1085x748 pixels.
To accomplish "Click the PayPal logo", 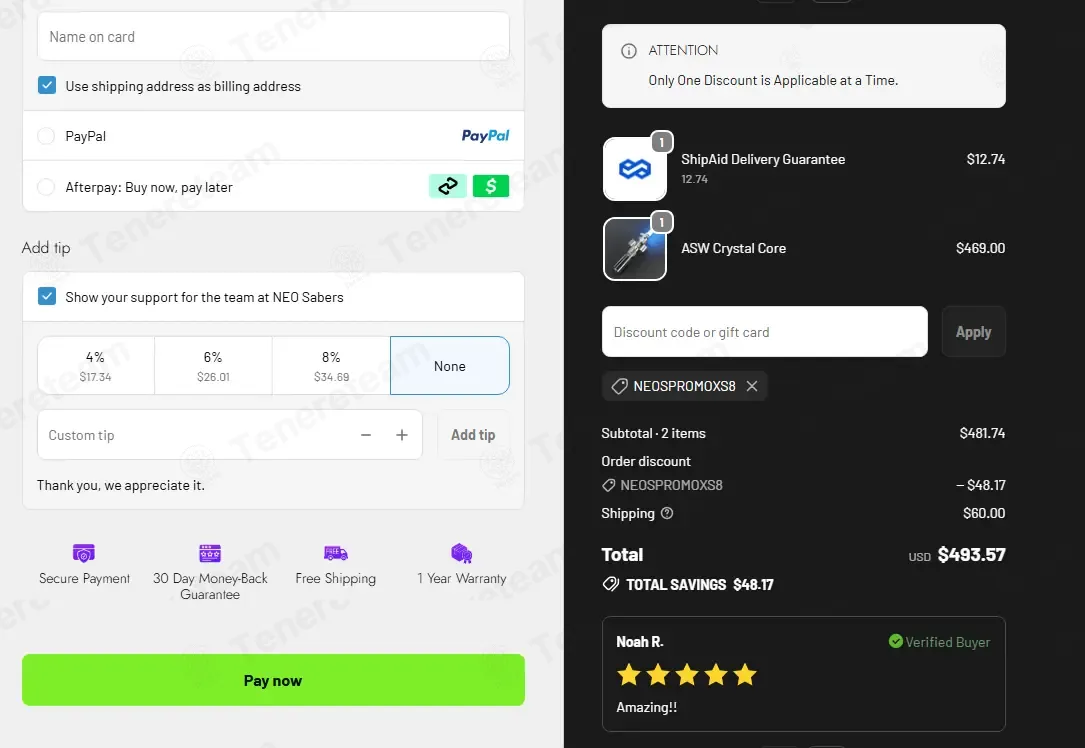I will [485, 136].
